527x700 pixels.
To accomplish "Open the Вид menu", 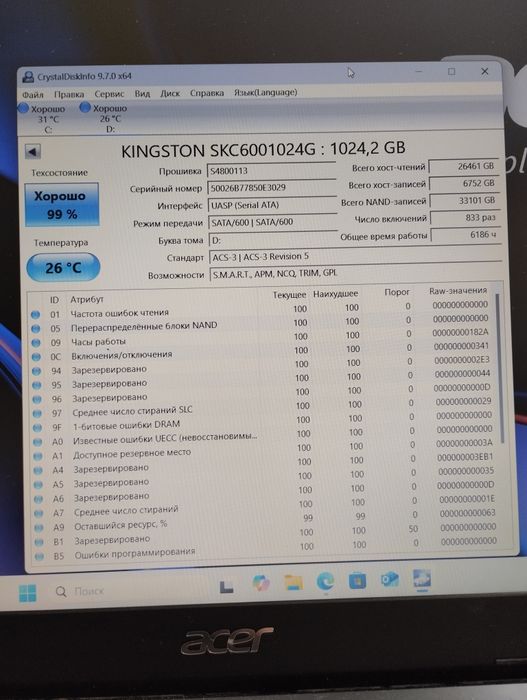I will [x=142, y=93].
